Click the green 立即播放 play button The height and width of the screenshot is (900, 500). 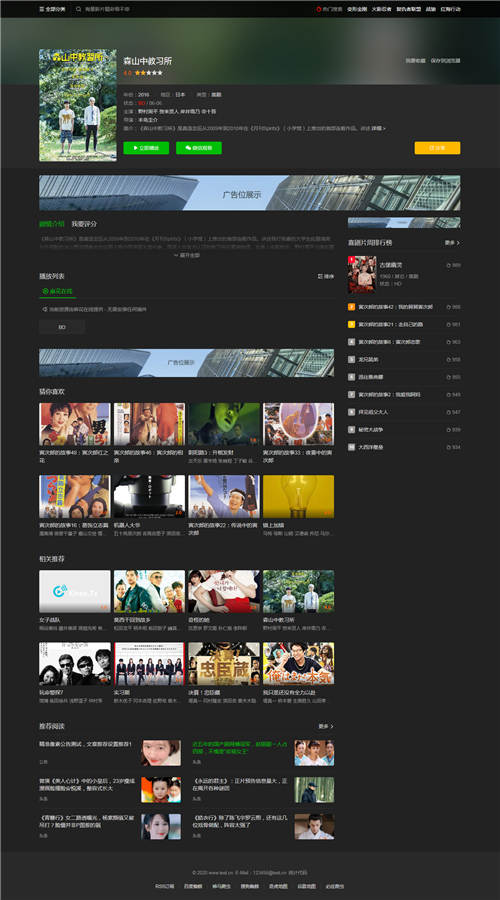pyautogui.click(x=146, y=148)
